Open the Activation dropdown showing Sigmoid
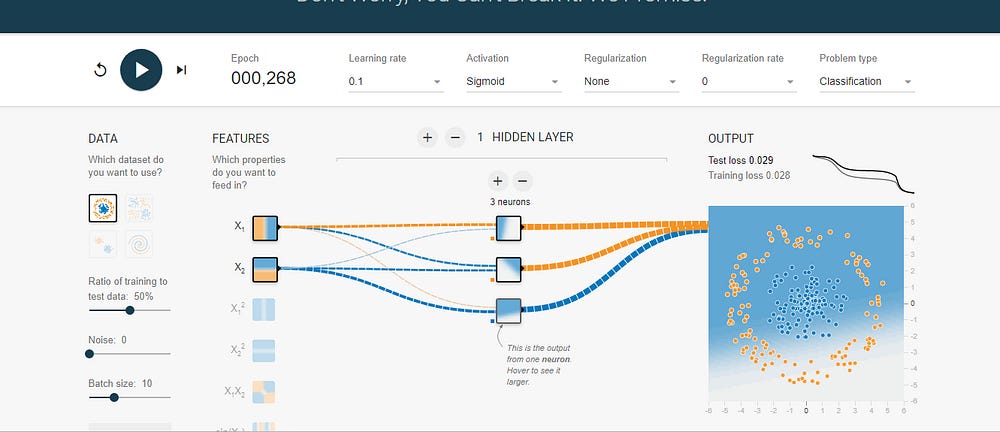 pos(513,82)
